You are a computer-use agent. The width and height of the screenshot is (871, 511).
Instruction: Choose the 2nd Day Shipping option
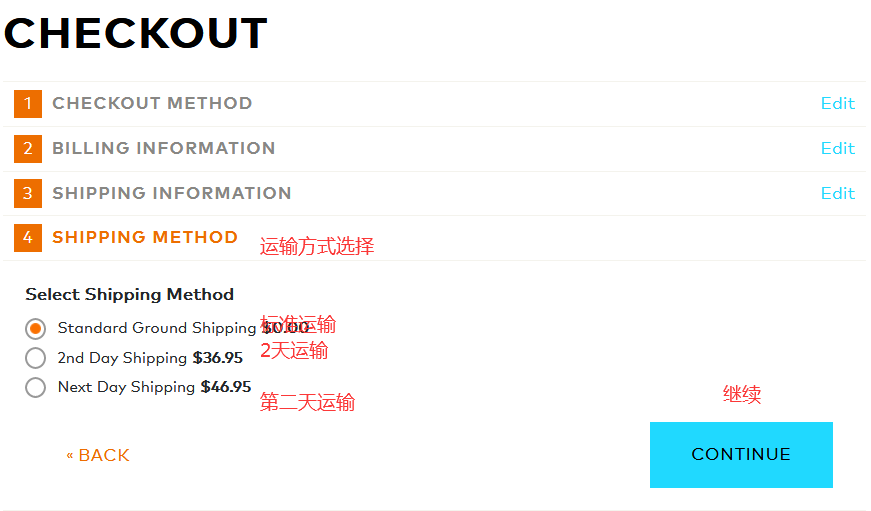pyautogui.click(x=36, y=358)
